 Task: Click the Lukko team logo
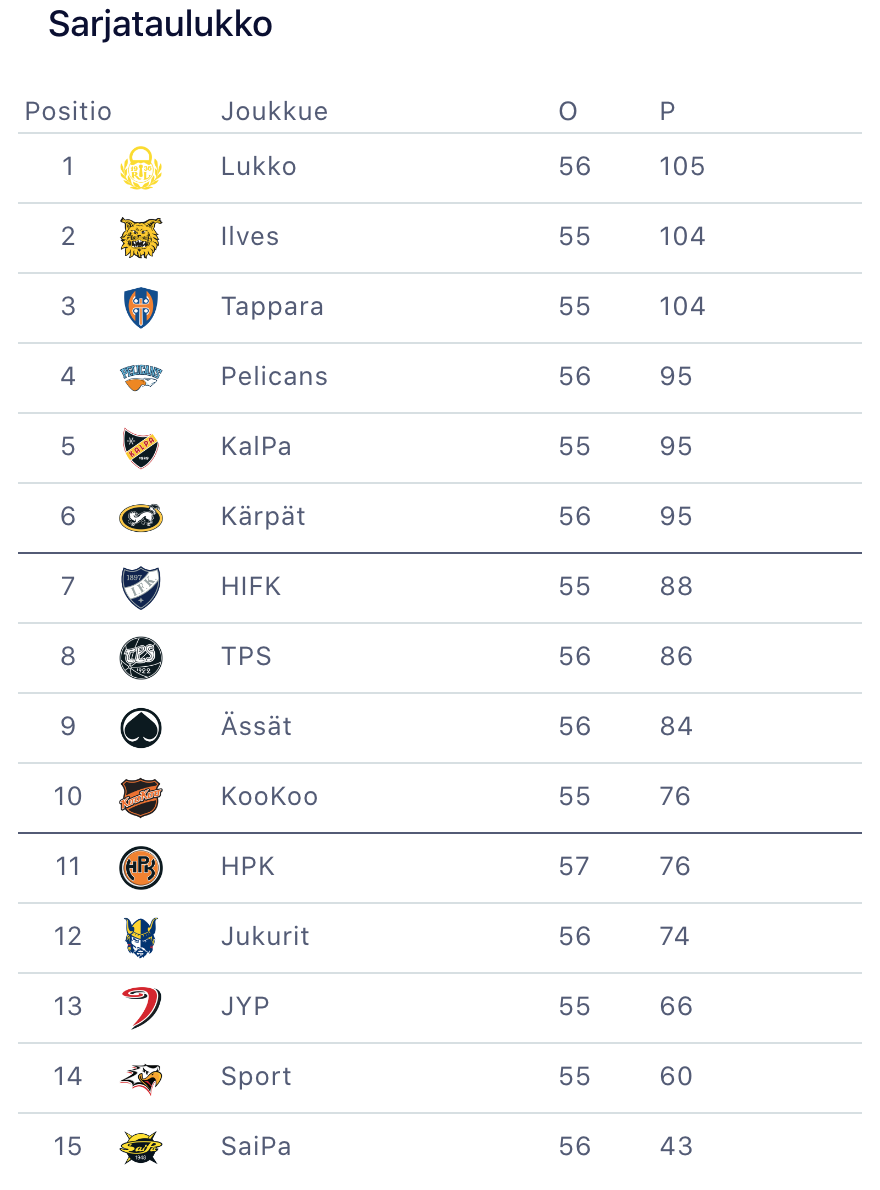(x=140, y=167)
